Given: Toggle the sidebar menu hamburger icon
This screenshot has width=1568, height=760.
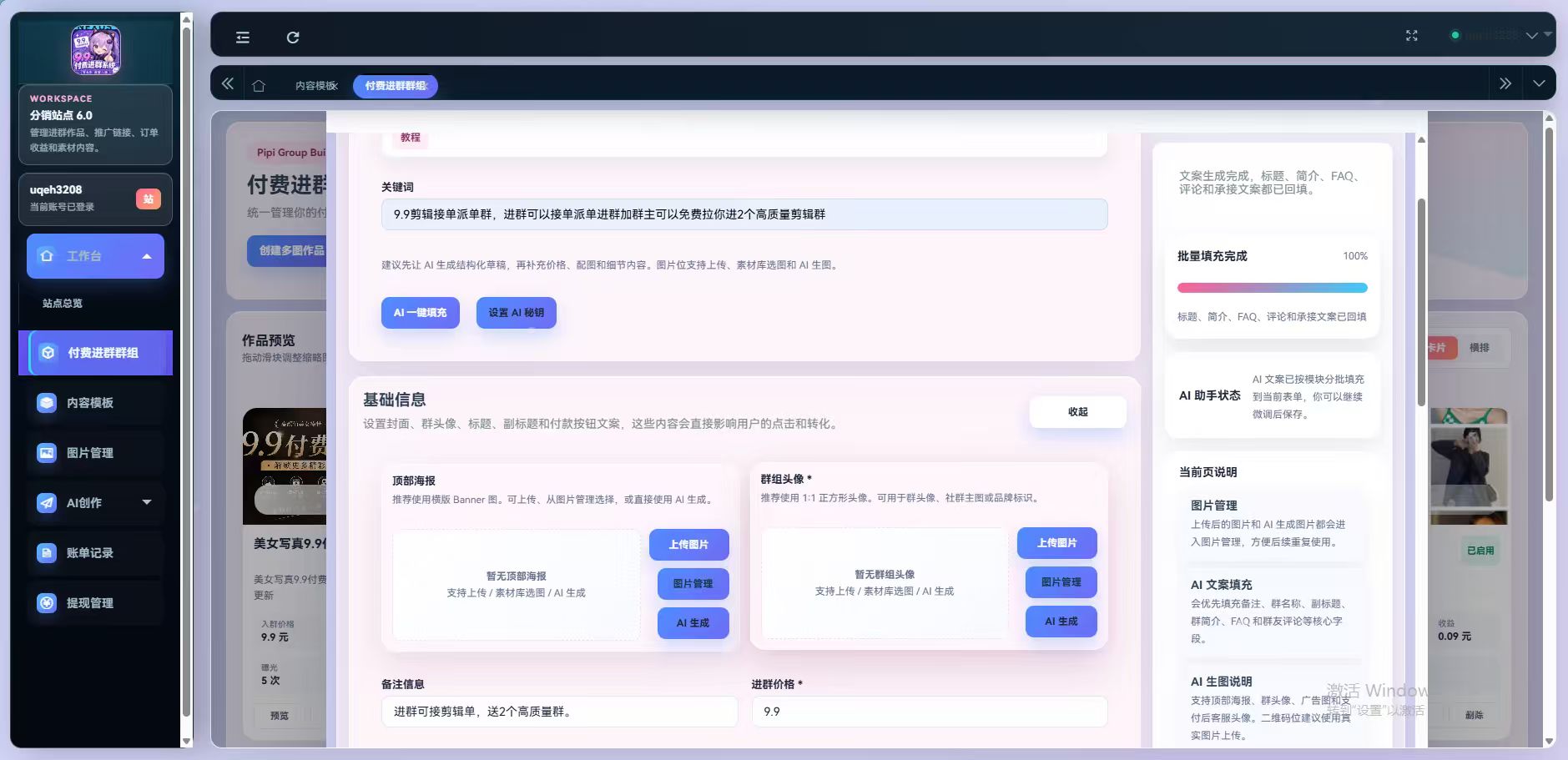Looking at the screenshot, I should (x=243, y=37).
